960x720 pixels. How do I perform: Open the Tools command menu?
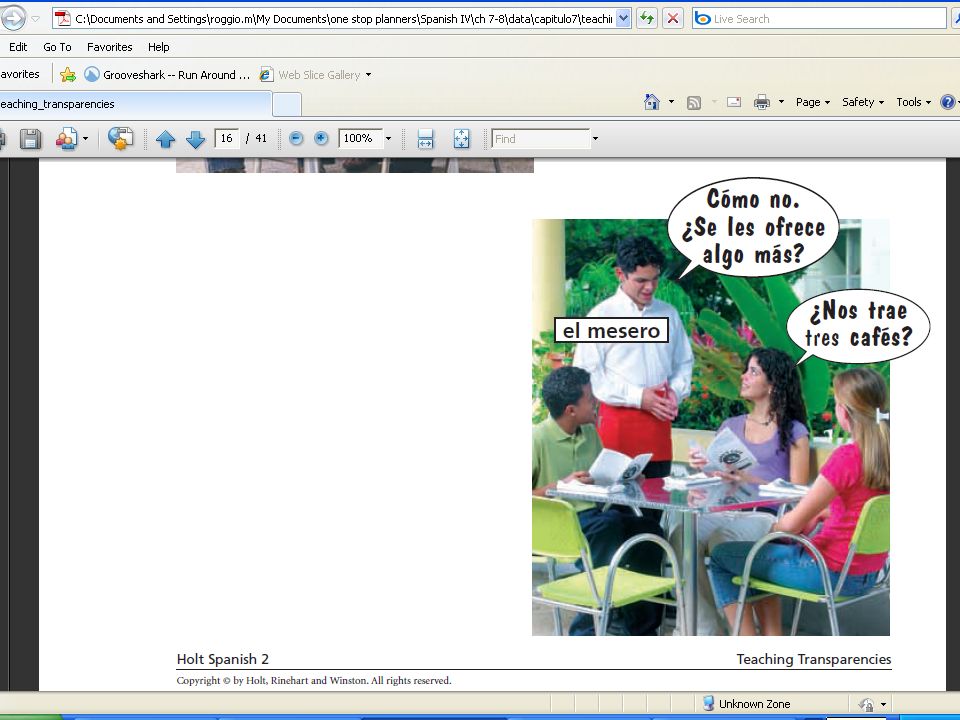click(913, 102)
